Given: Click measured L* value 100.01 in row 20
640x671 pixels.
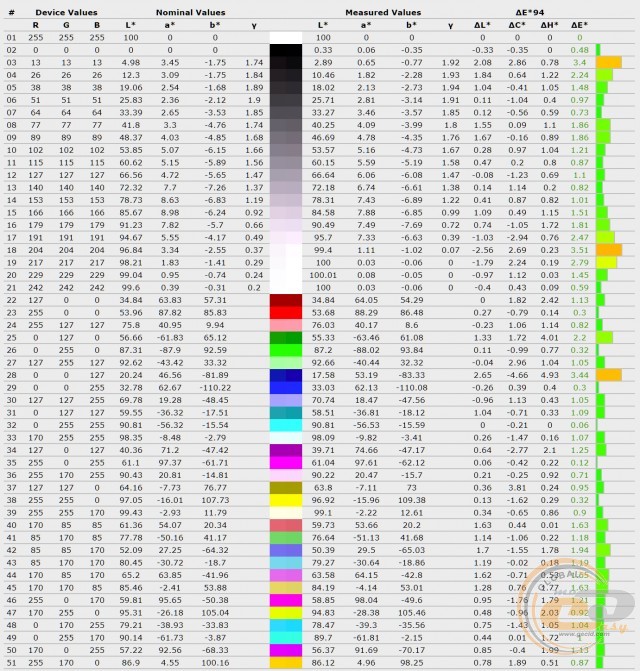Looking at the screenshot, I should click(x=323, y=275).
